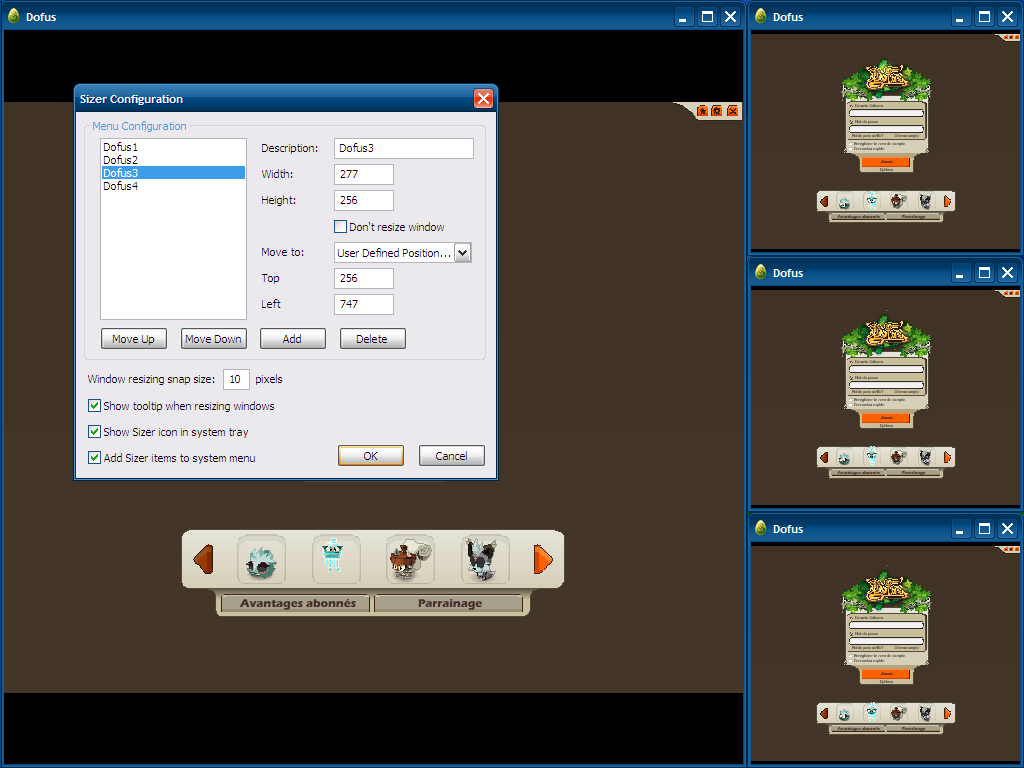
Task: Add a new Sizer menu entry
Action: (293, 339)
